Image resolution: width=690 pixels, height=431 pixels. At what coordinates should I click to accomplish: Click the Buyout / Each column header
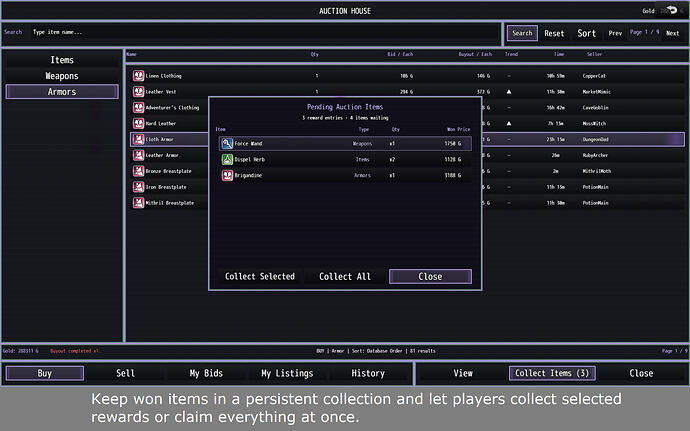[475, 54]
